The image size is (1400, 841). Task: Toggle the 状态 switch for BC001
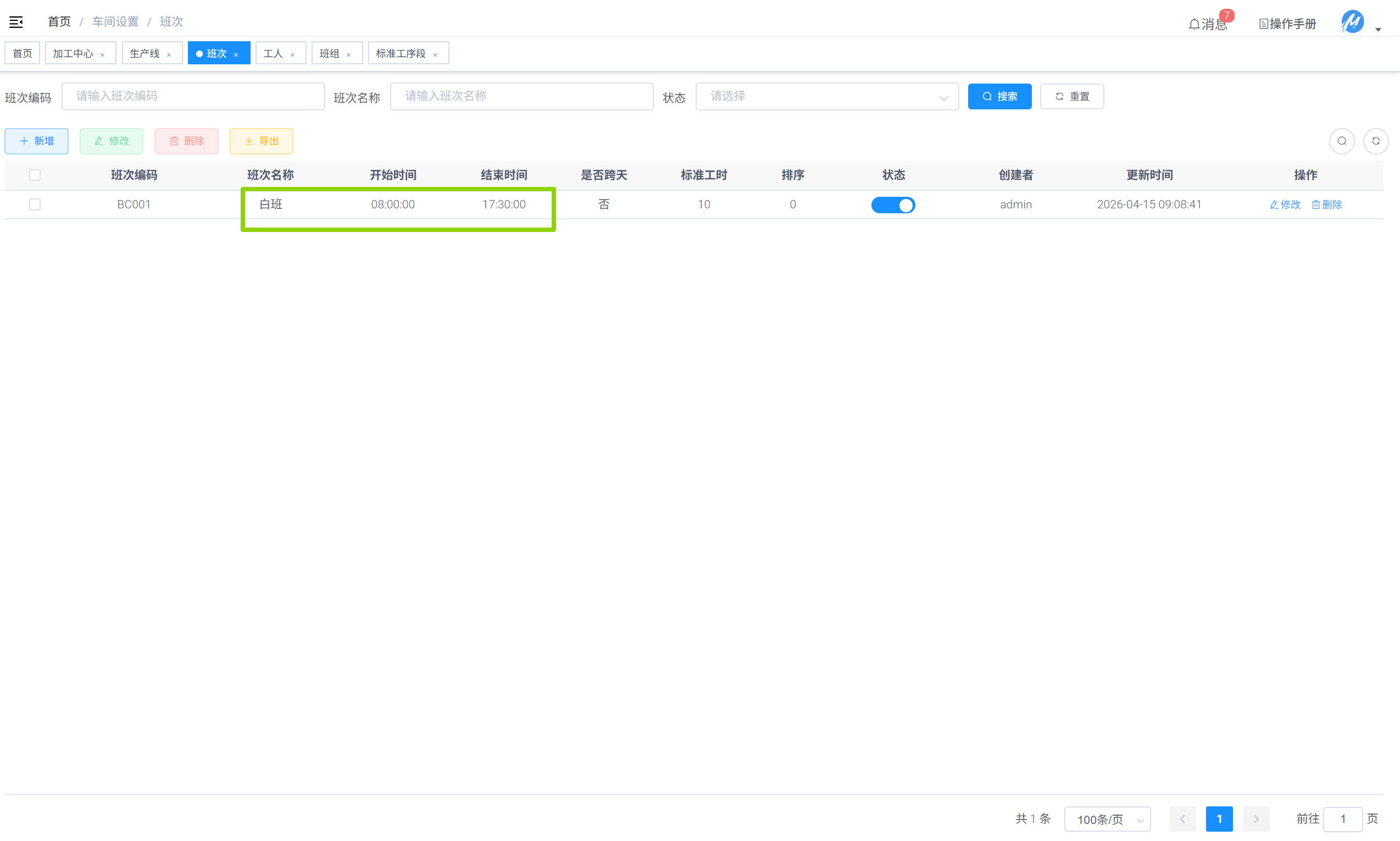[x=893, y=205]
